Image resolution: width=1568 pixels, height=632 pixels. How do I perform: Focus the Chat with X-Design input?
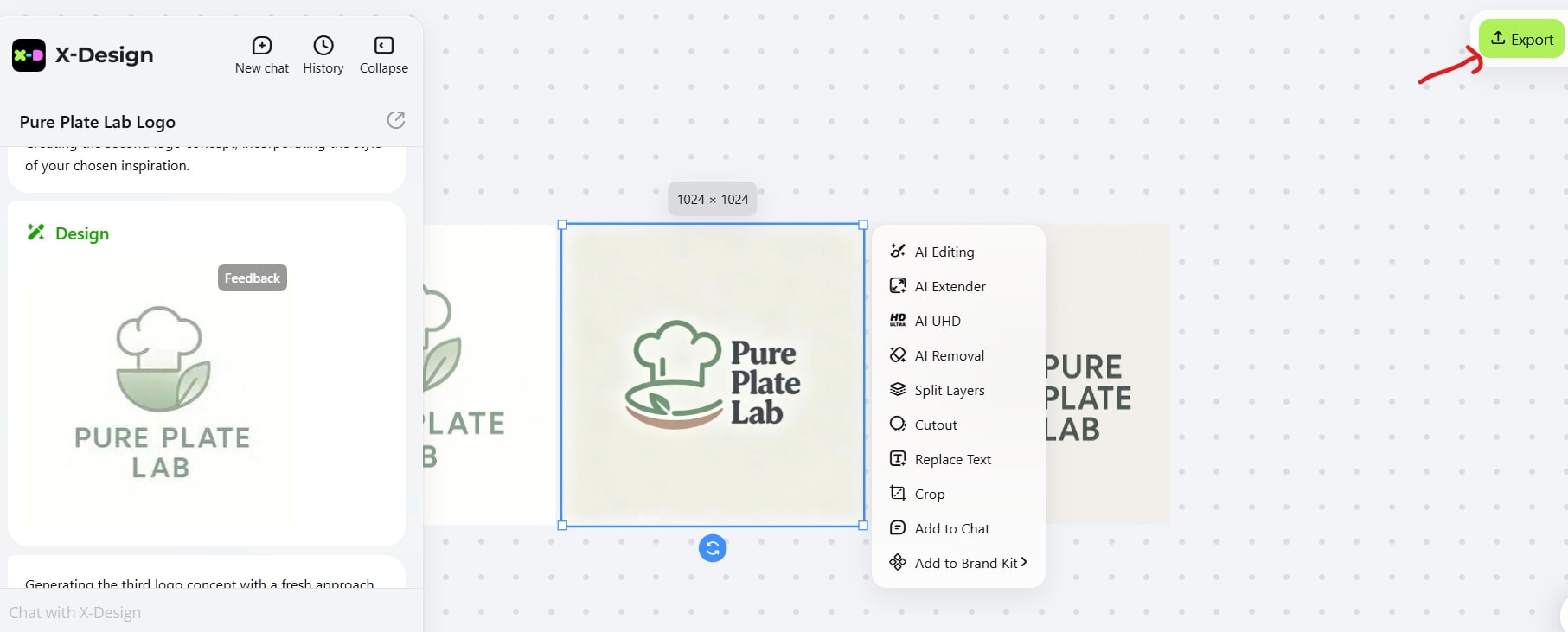point(208,612)
